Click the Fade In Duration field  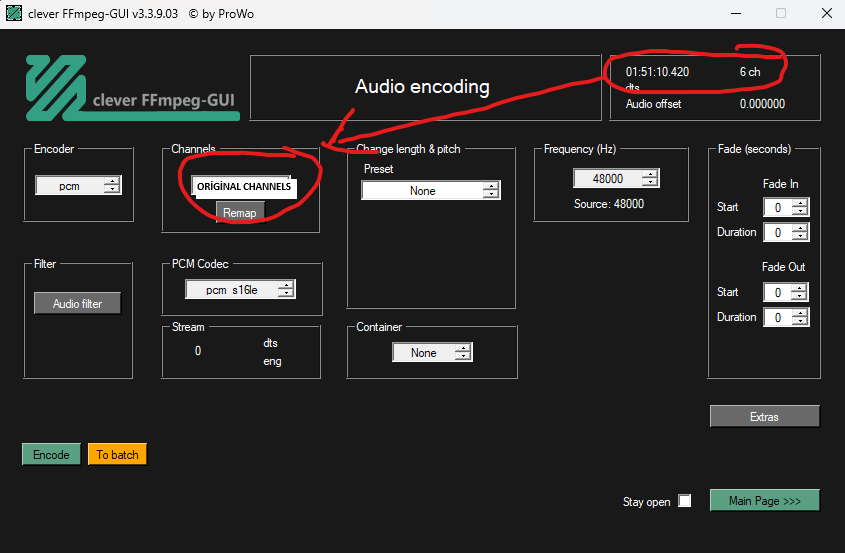click(778, 232)
